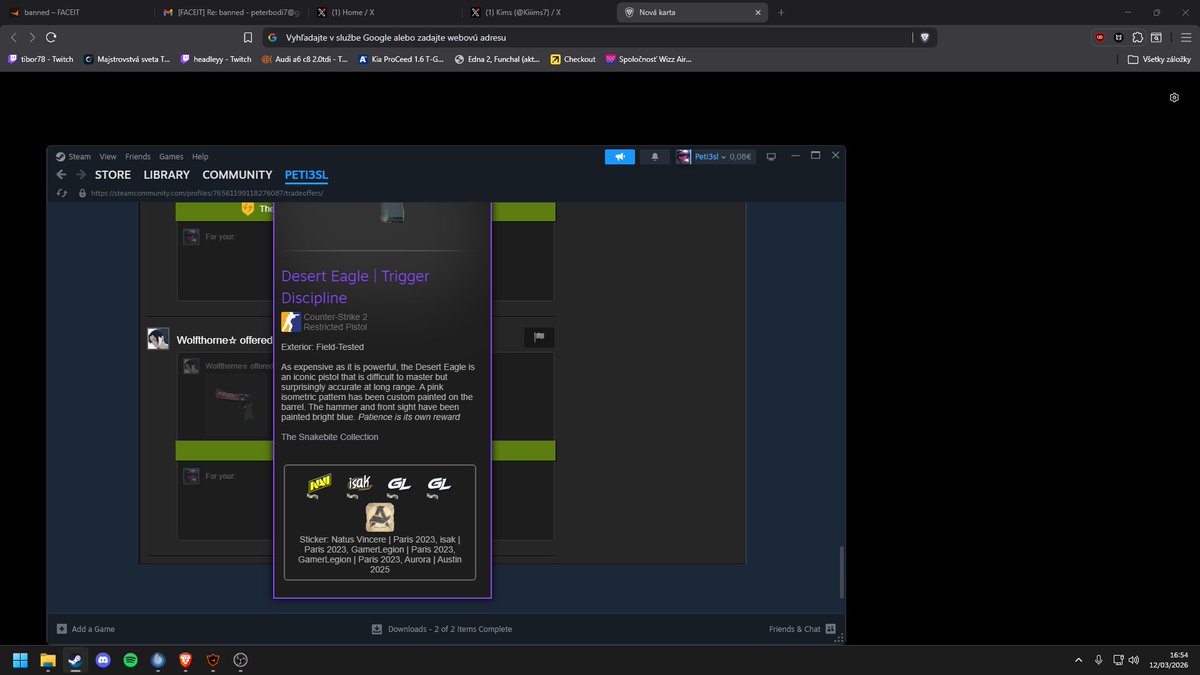Open Všetky záložky bookmarks folder
This screenshot has height=675, width=1200.
click(1158, 59)
